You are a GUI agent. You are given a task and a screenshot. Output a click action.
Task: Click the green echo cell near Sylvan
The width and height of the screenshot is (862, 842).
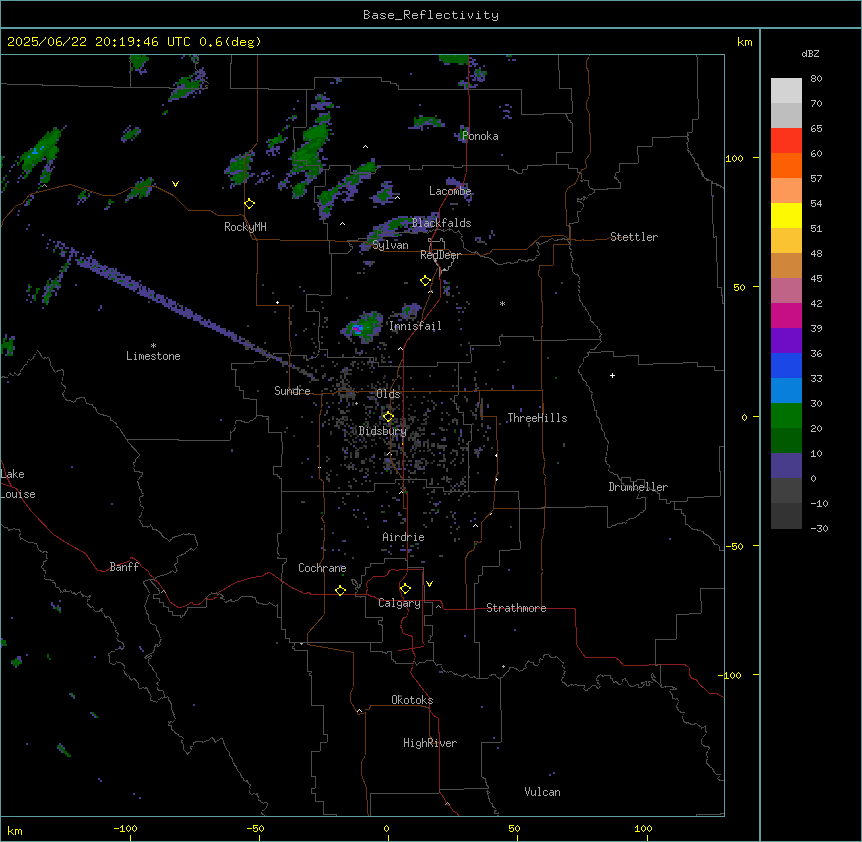tap(397, 224)
